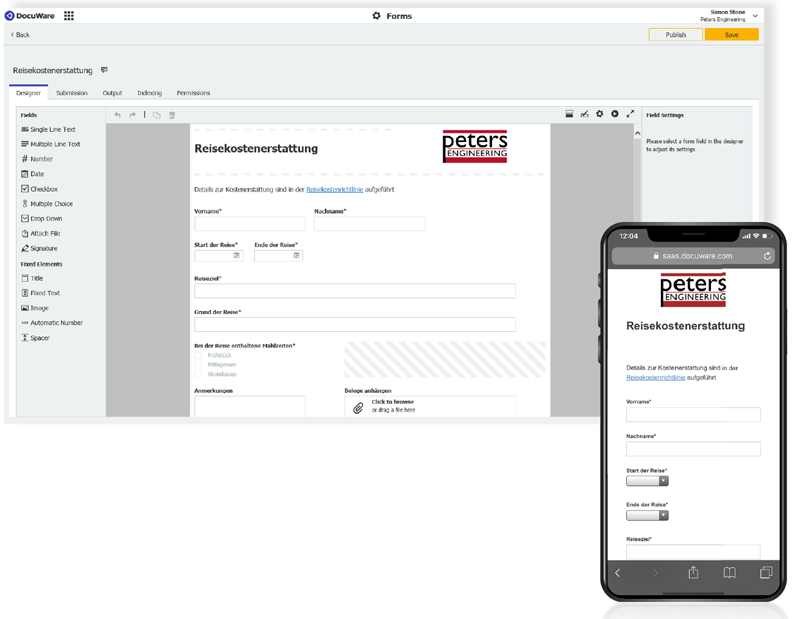Image resolution: width=800 pixels, height=619 pixels.
Task: Open the DocuWare apps grid menu
Action: (67, 15)
